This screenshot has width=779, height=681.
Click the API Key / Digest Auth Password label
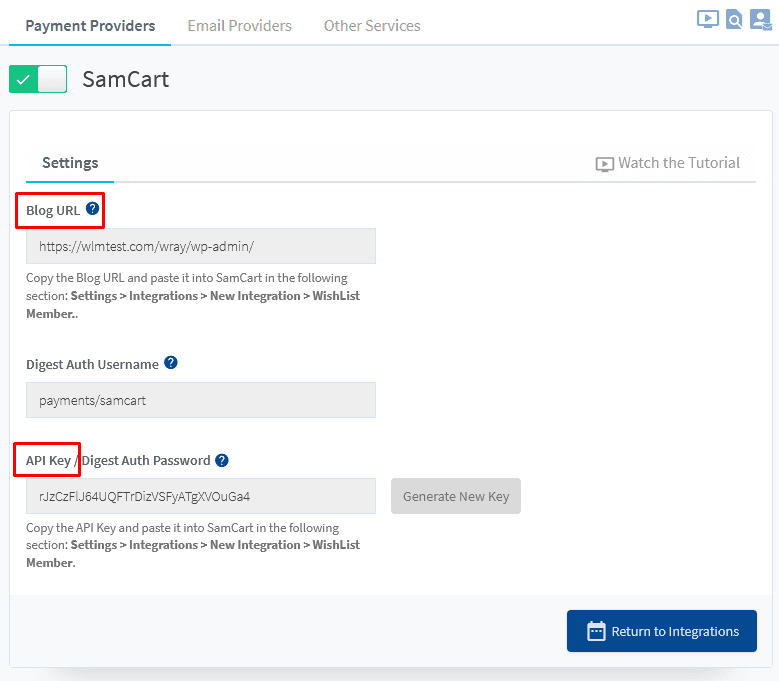click(118, 460)
